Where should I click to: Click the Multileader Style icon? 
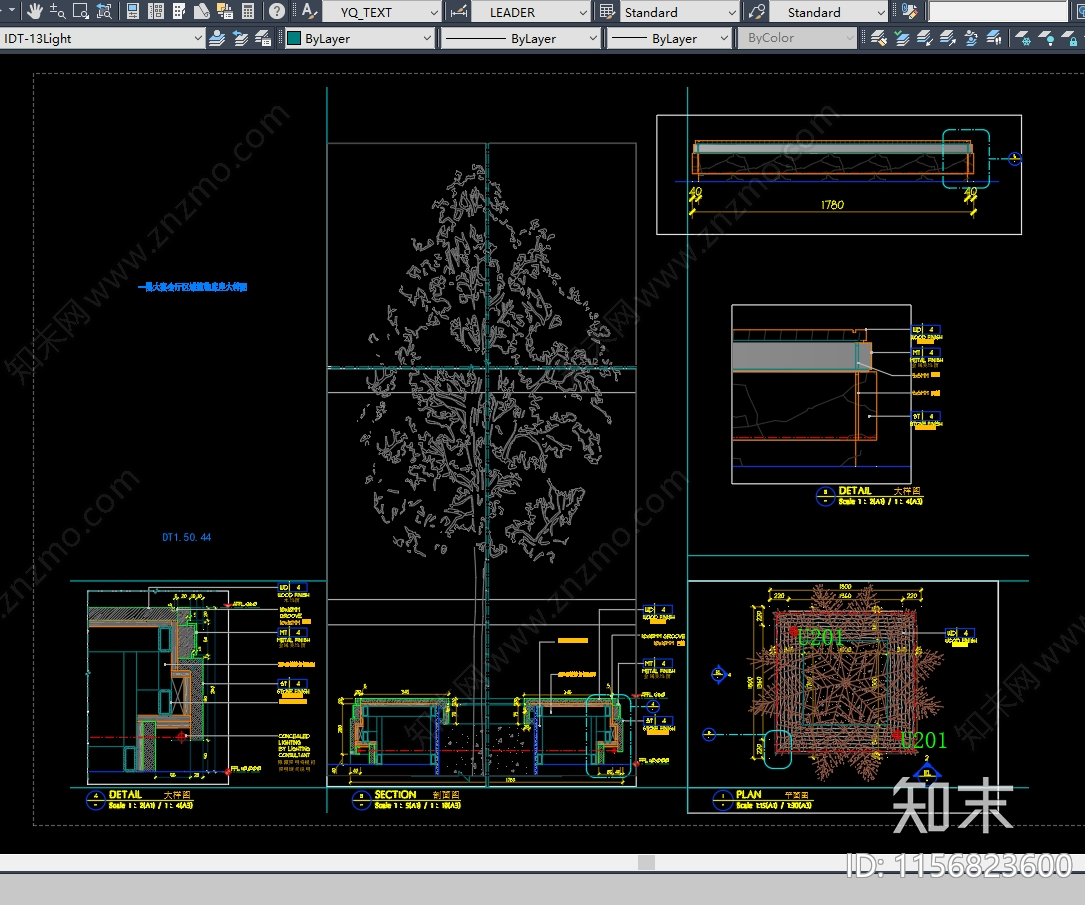tap(755, 12)
